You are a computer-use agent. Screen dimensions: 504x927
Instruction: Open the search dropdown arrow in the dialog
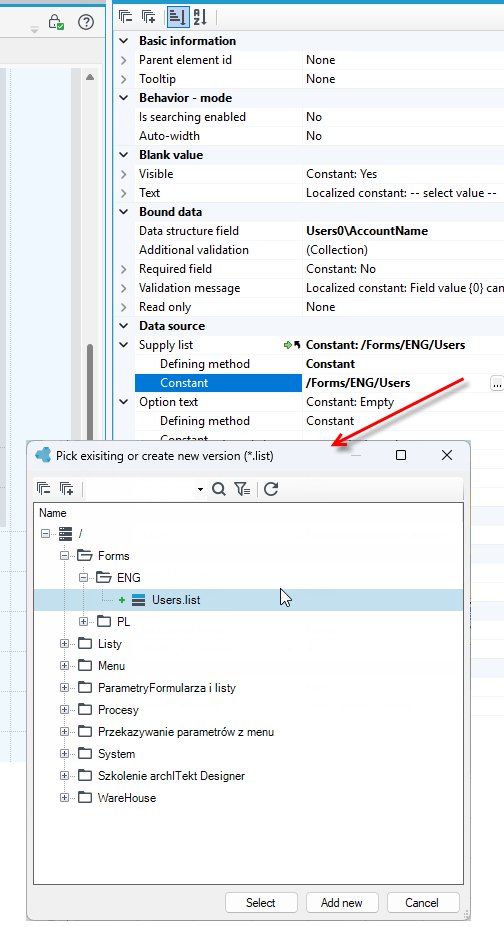pos(200,490)
